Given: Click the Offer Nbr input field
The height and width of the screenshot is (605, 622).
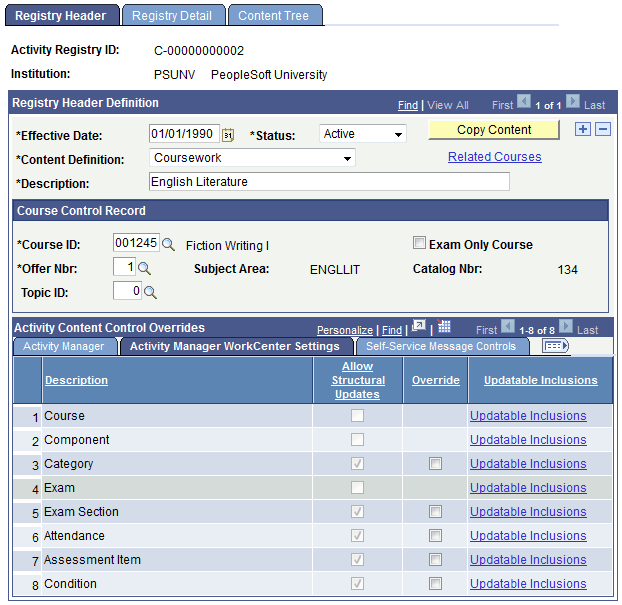Looking at the screenshot, I should pos(124,267).
